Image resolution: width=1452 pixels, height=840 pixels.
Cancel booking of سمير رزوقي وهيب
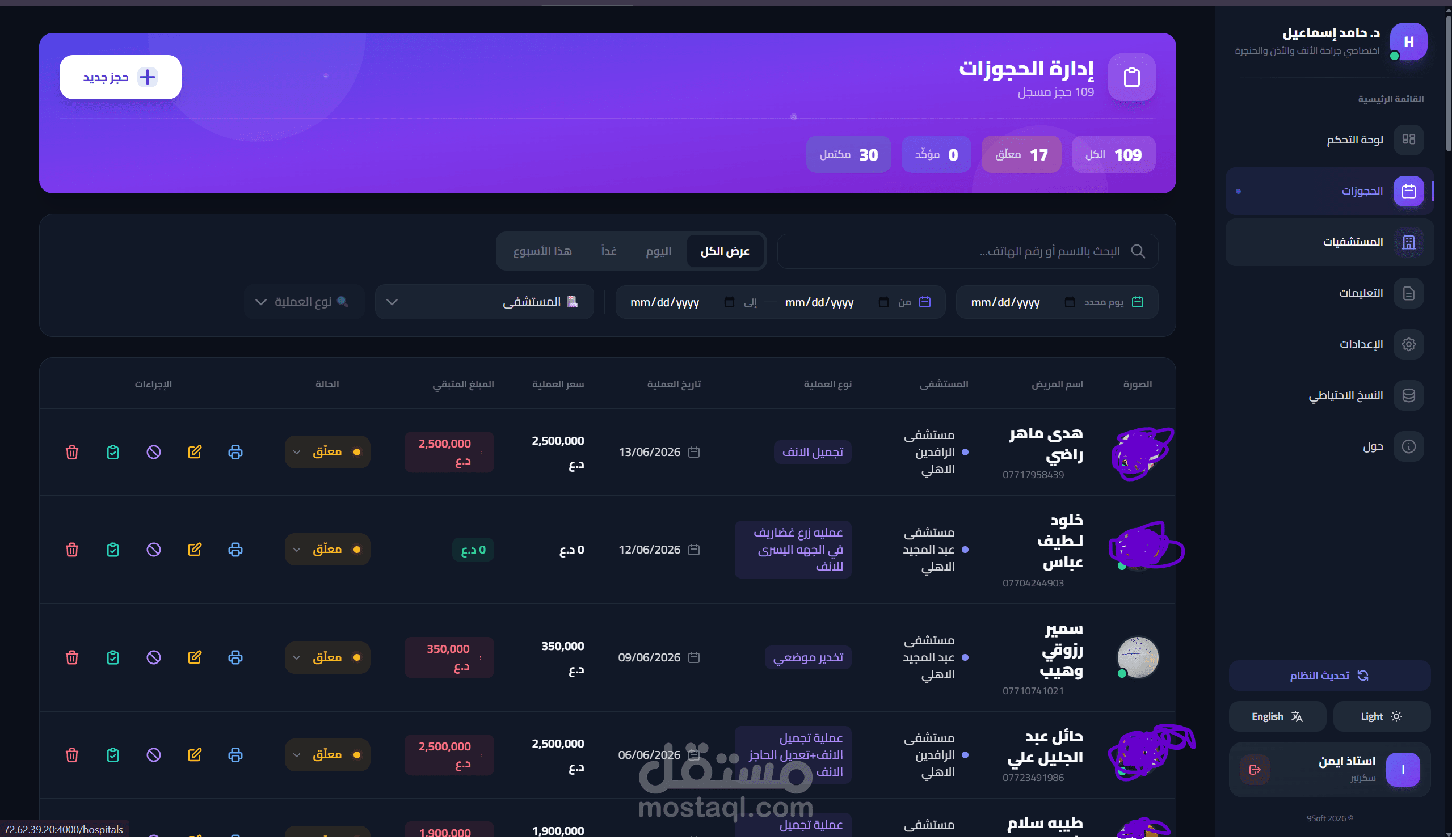(x=154, y=657)
